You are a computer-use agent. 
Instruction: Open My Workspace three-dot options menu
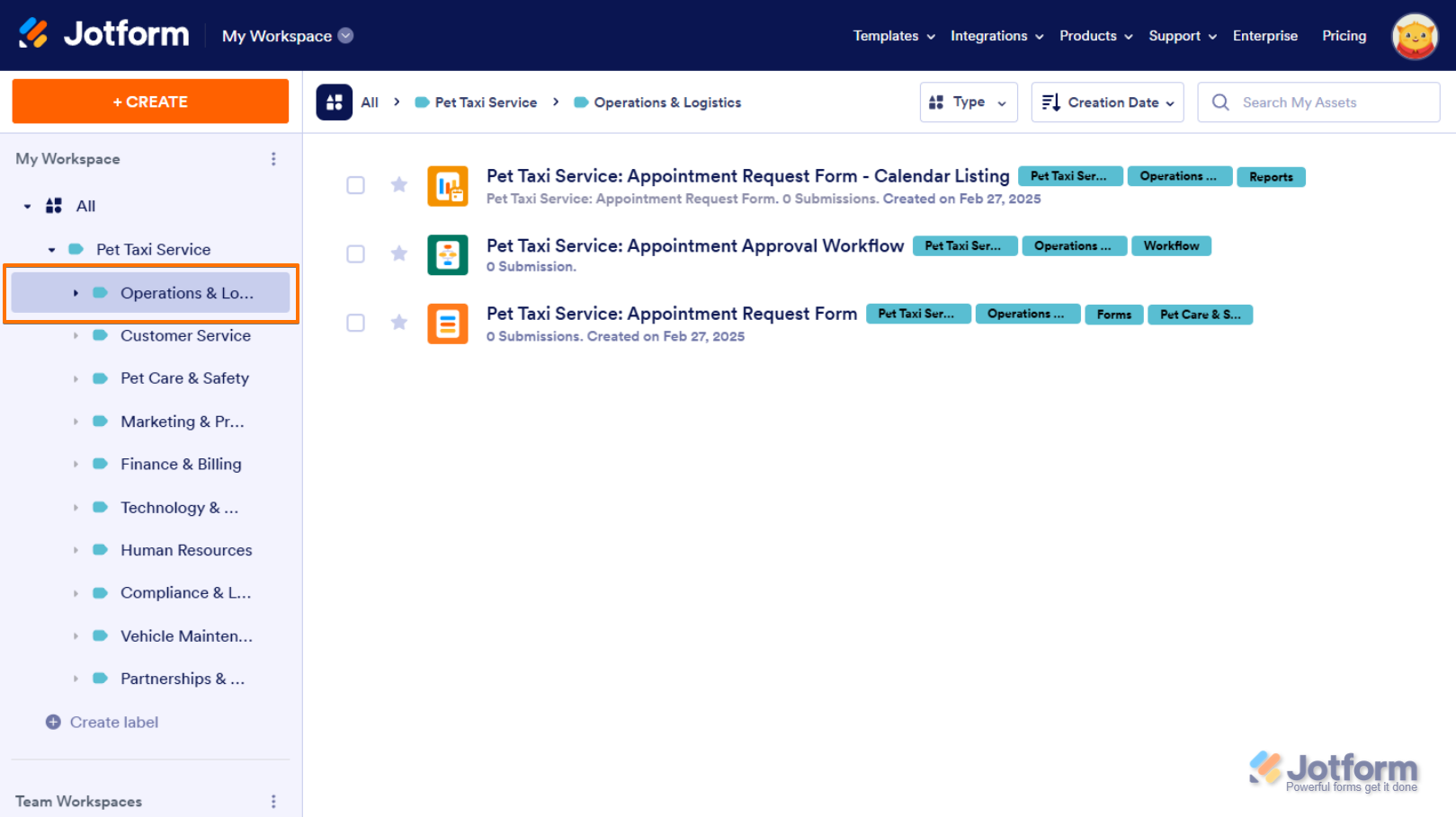tap(273, 159)
